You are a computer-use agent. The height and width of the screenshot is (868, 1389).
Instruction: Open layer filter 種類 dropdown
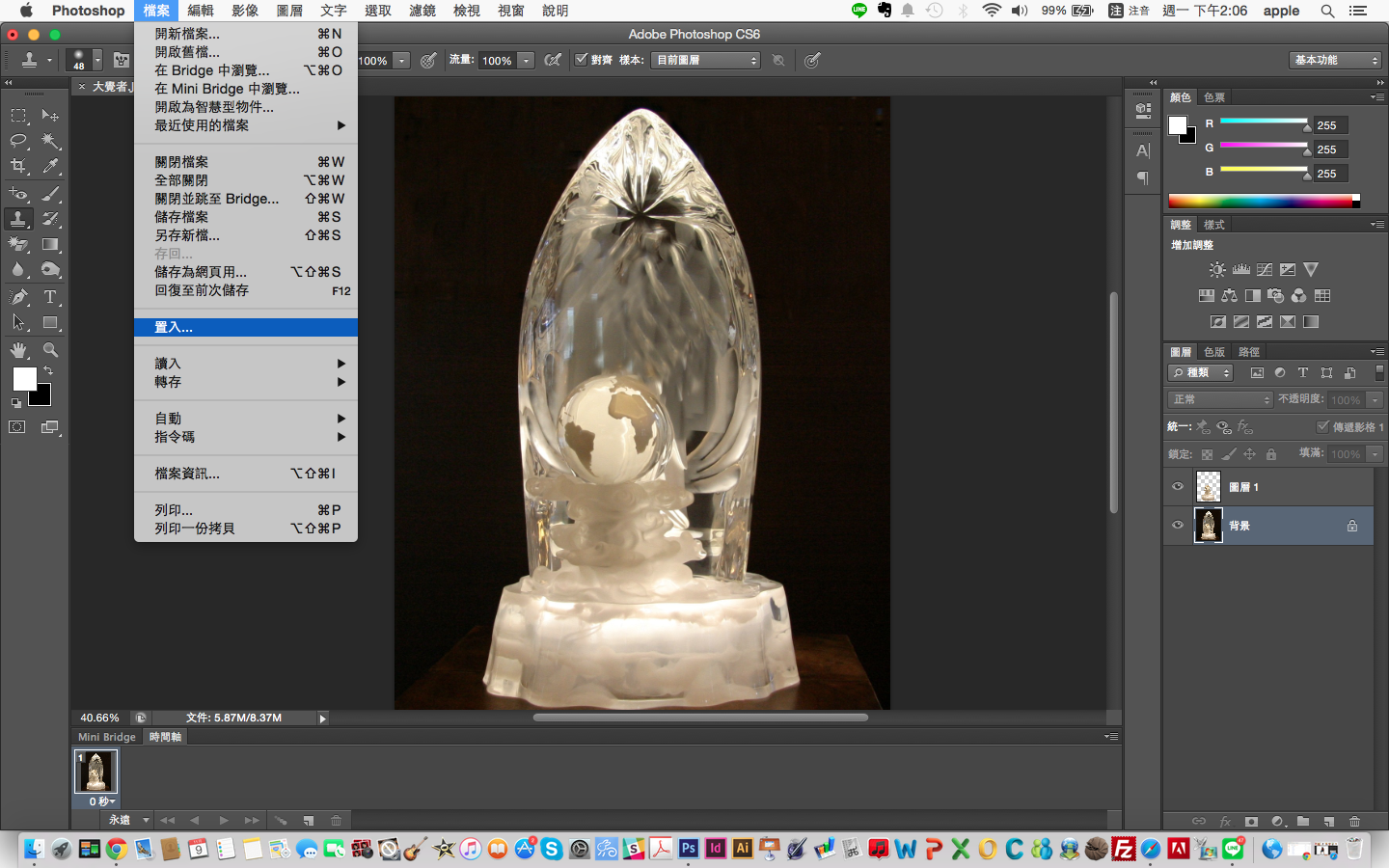(x=1201, y=372)
